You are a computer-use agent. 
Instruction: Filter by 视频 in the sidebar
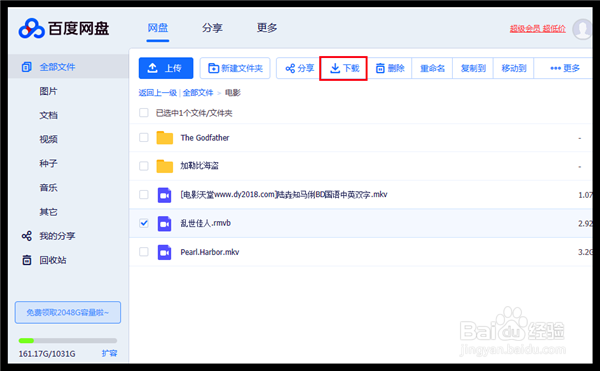pos(48,139)
